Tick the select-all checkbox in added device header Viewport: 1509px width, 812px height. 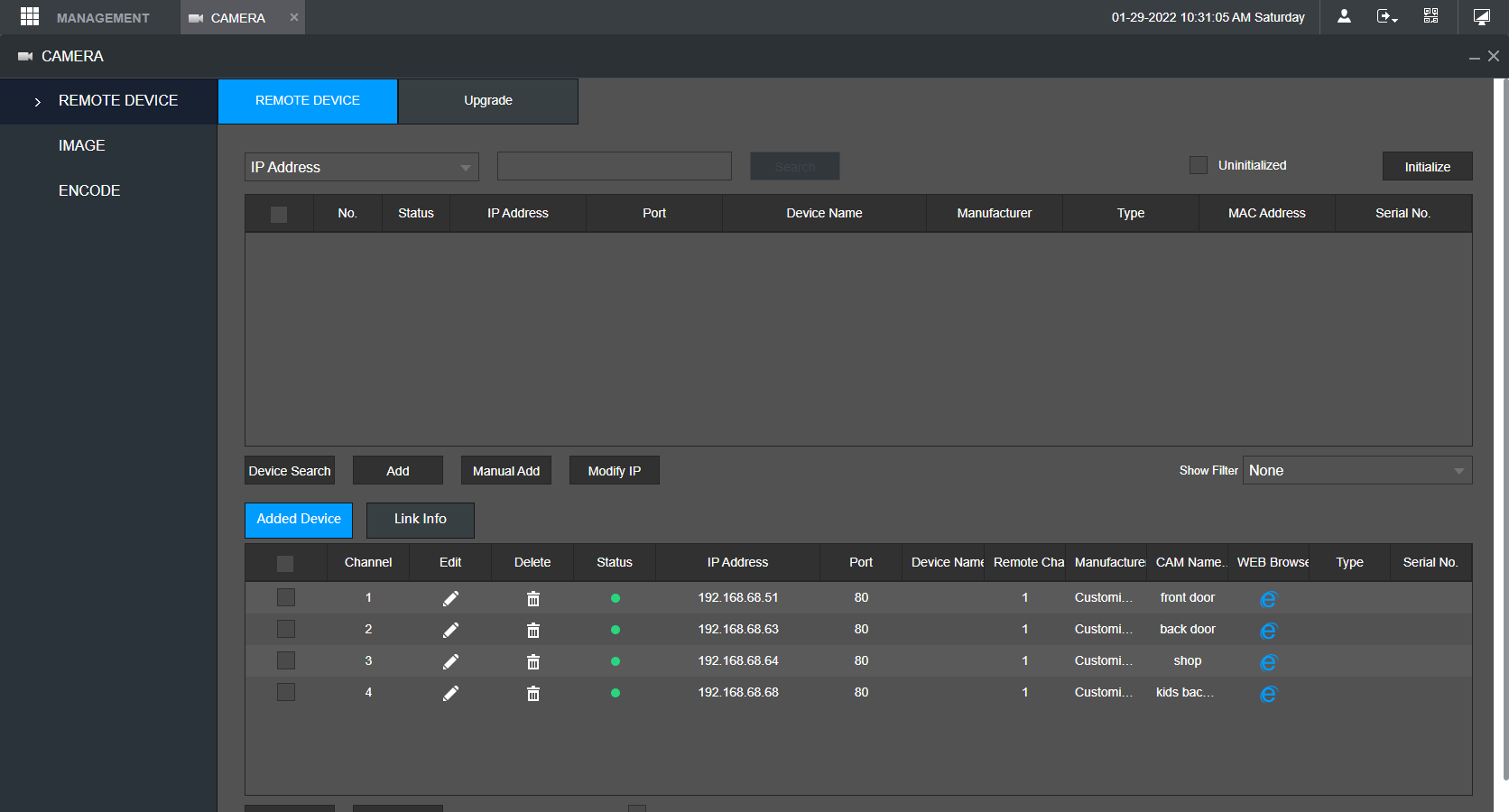(285, 563)
